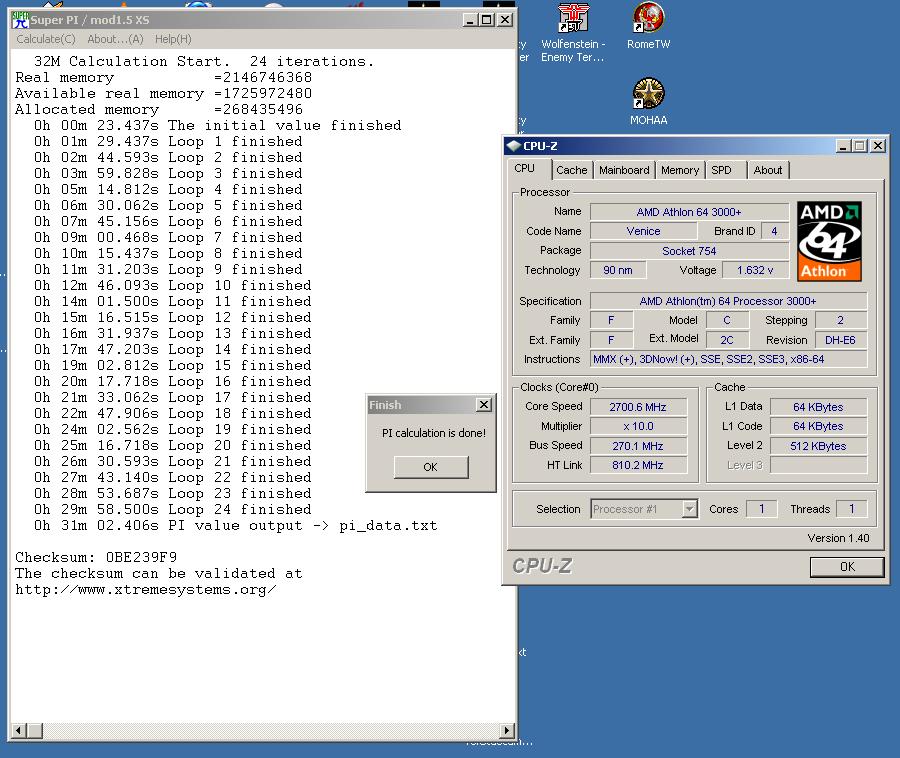Image resolution: width=900 pixels, height=758 pixels.
Task: Click the Real memory =2146746368 line
Action: pos(164,77)
